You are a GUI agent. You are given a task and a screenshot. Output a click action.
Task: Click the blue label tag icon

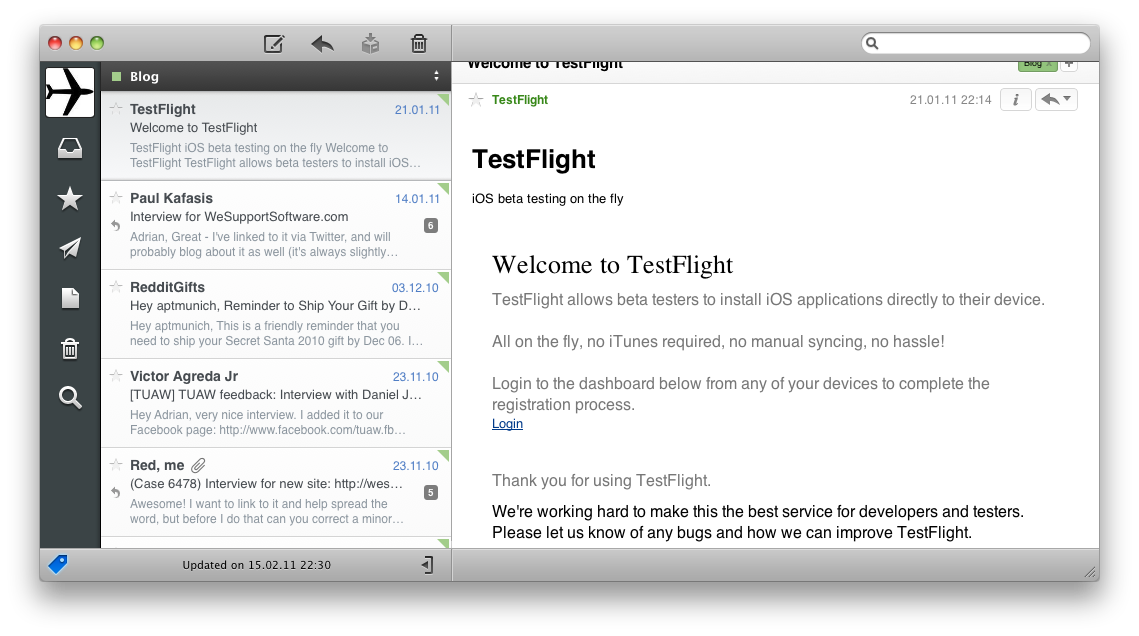pyautogui.click(x=57, y=564)
